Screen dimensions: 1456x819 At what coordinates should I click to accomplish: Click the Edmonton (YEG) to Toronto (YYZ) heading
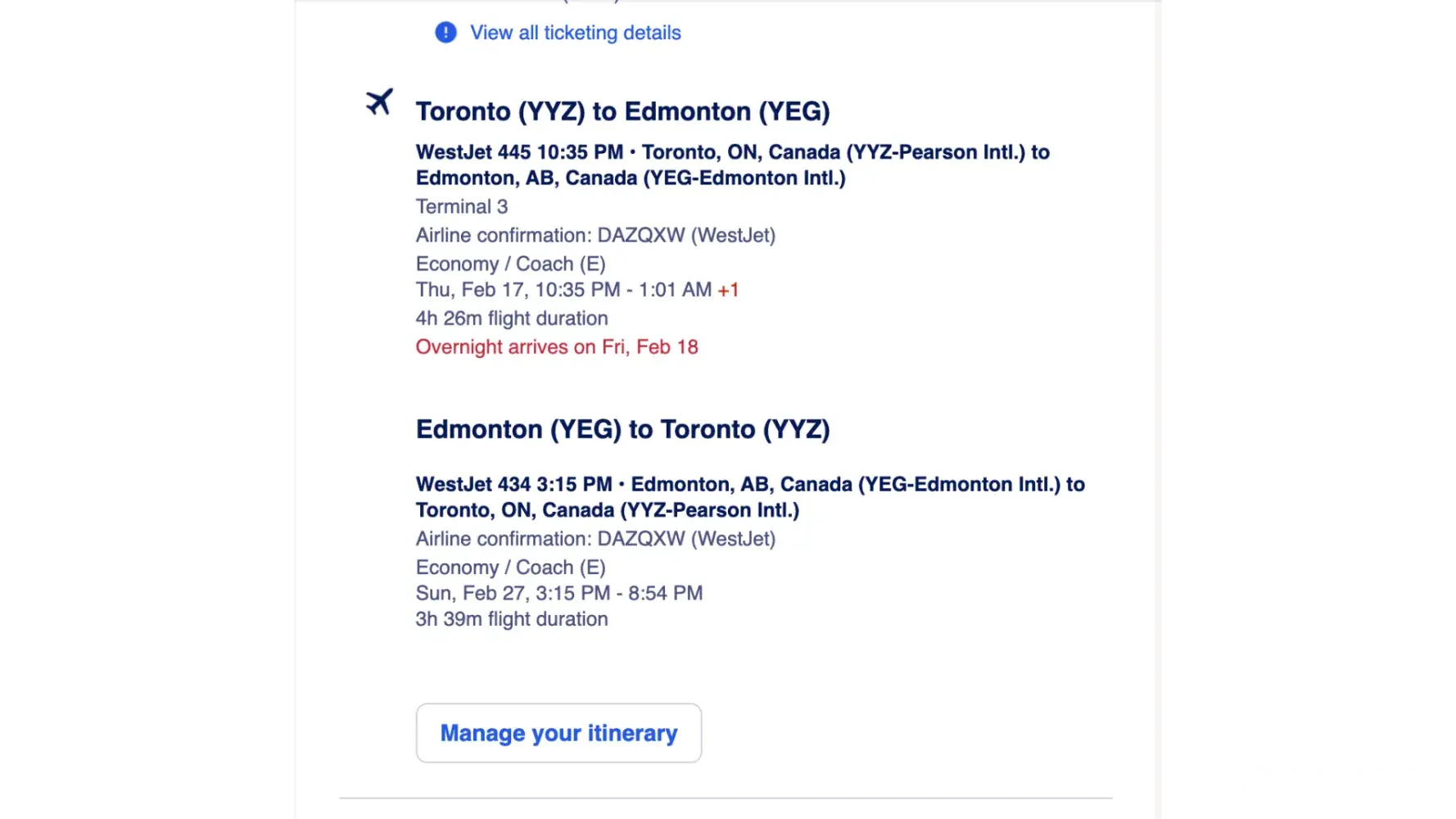(622, 429)
